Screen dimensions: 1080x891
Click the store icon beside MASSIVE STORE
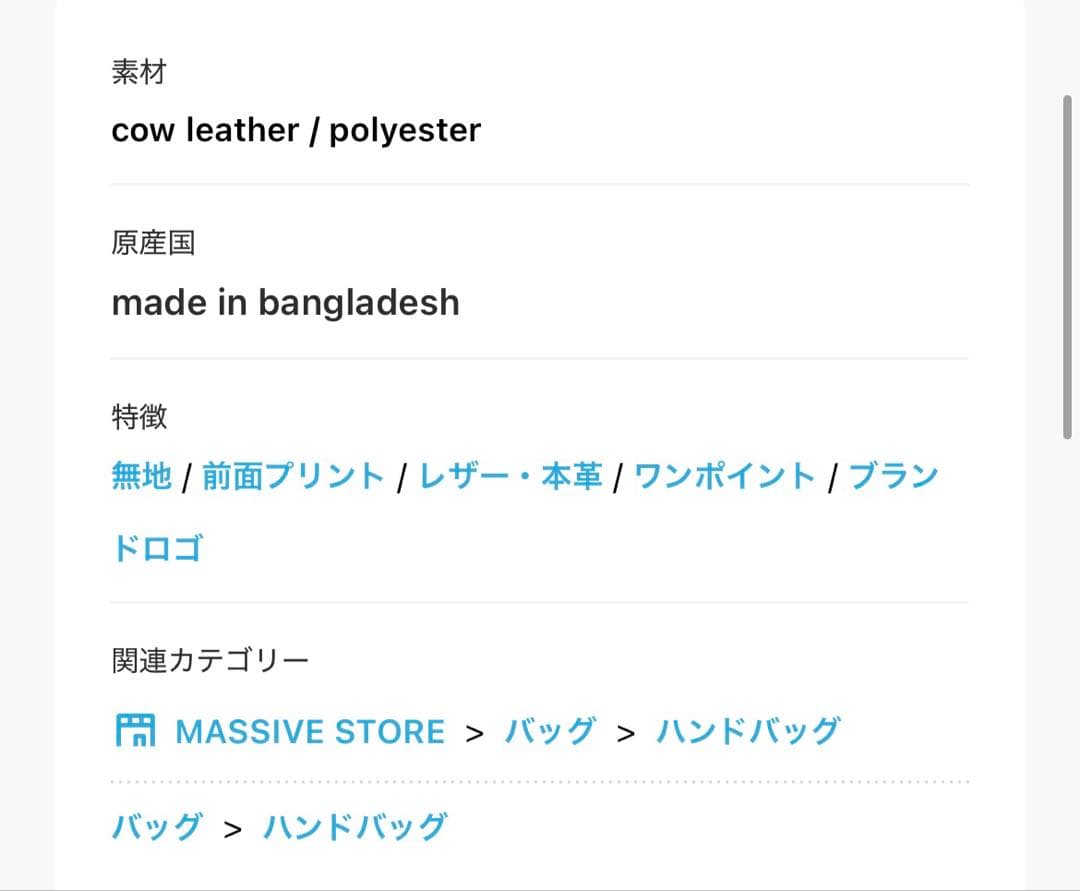135,731
